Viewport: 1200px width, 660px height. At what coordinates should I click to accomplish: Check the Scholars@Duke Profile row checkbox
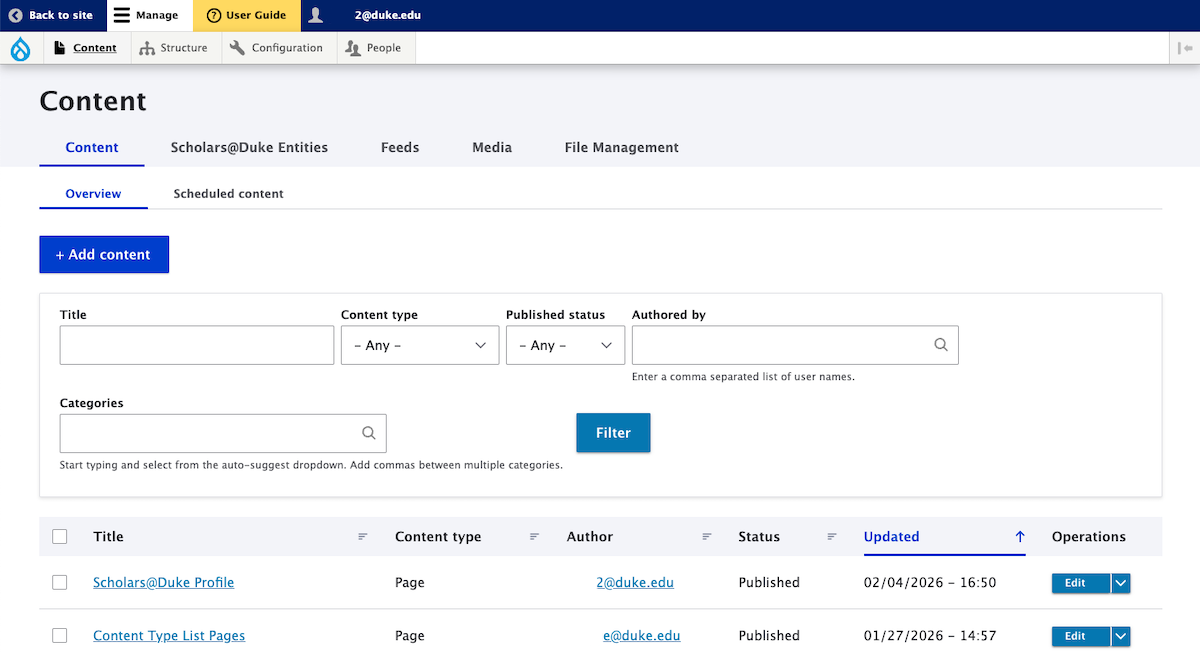[x=59, y=582]
